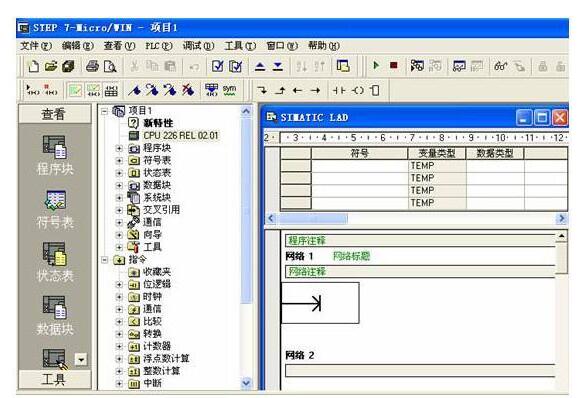The width and height of the screenshot is (577, 398).
Task: Open 程序块 in the 查看 navigation bar
Action: coord(55,156)
